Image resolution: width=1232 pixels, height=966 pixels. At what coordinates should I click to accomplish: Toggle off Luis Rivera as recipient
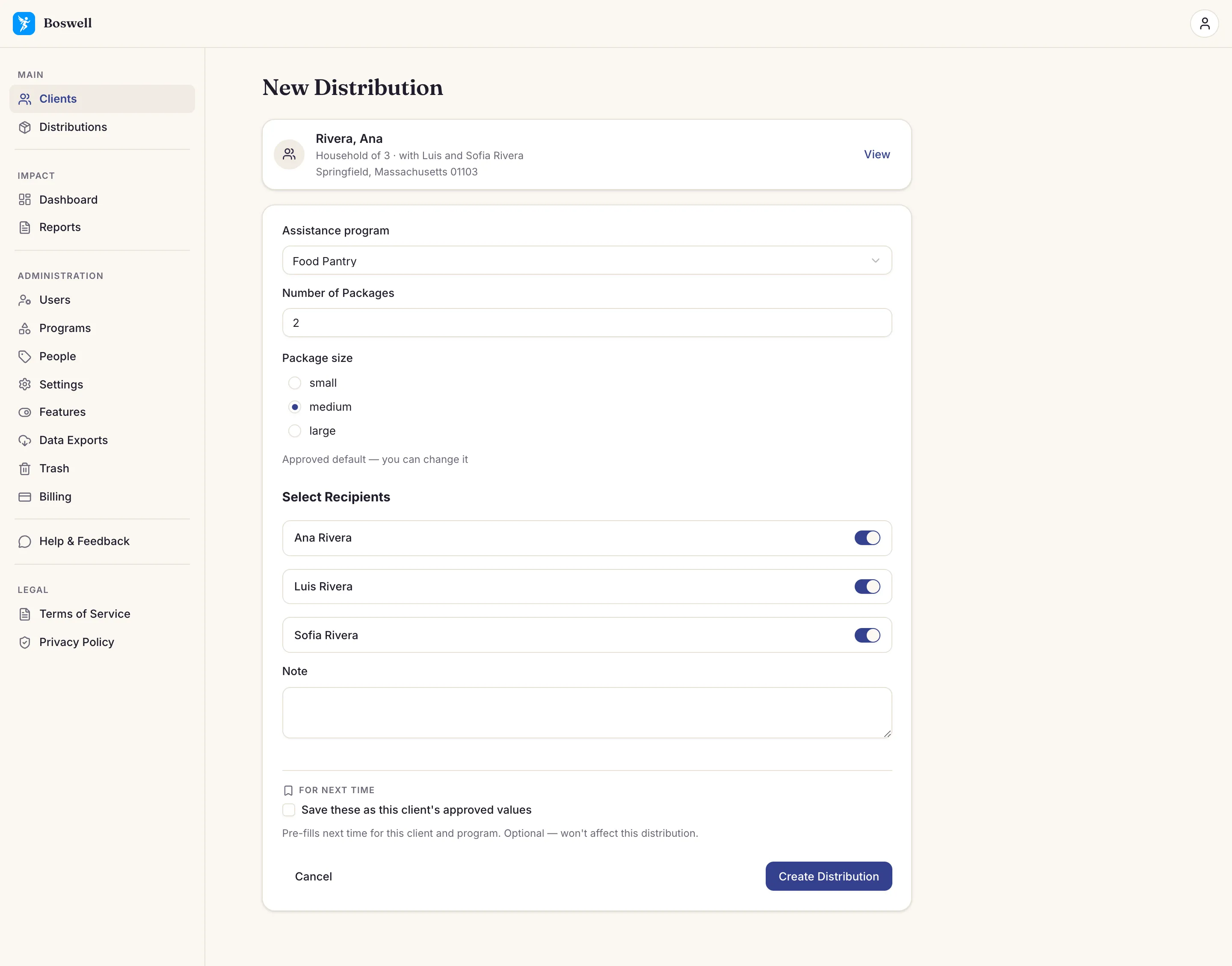(867, 587)
